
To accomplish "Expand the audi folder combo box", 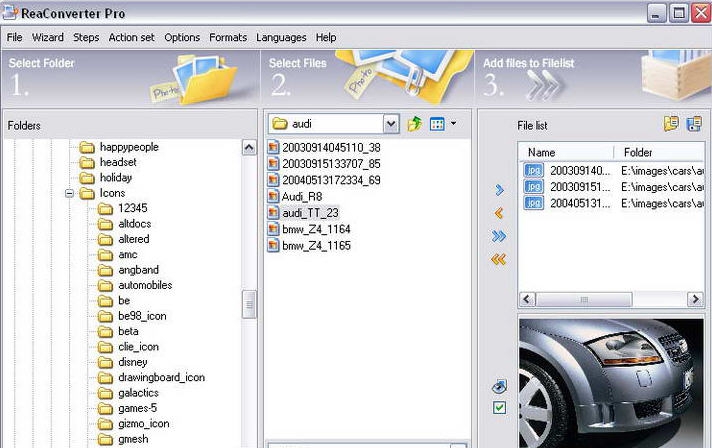I will click(x=391, y=124).
